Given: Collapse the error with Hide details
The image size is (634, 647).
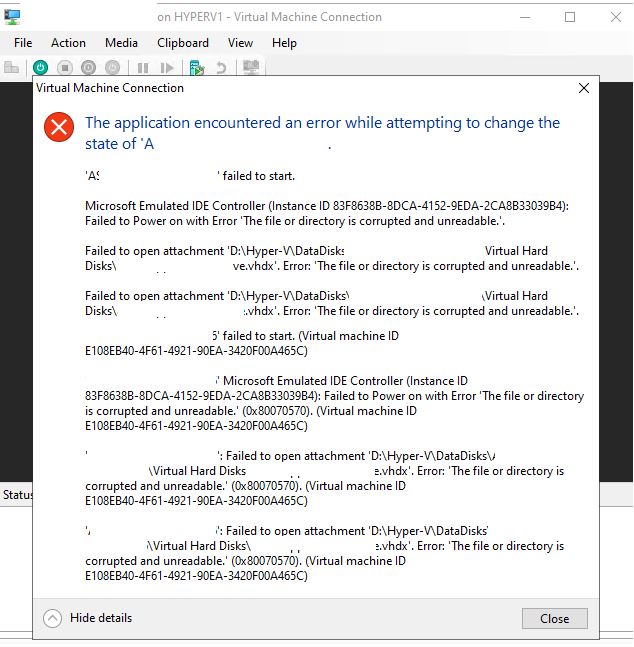Looking at the screenshot, I should point(88,618).
